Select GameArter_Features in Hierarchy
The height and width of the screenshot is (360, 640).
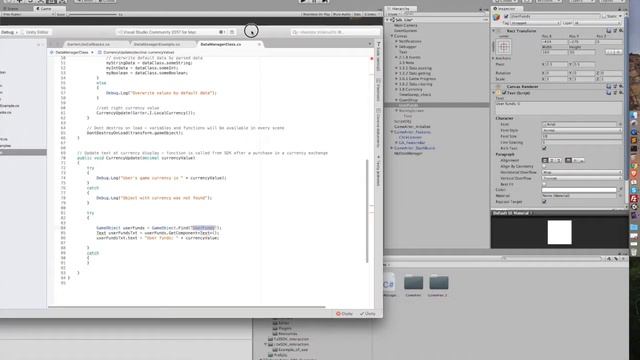[412, 132]
